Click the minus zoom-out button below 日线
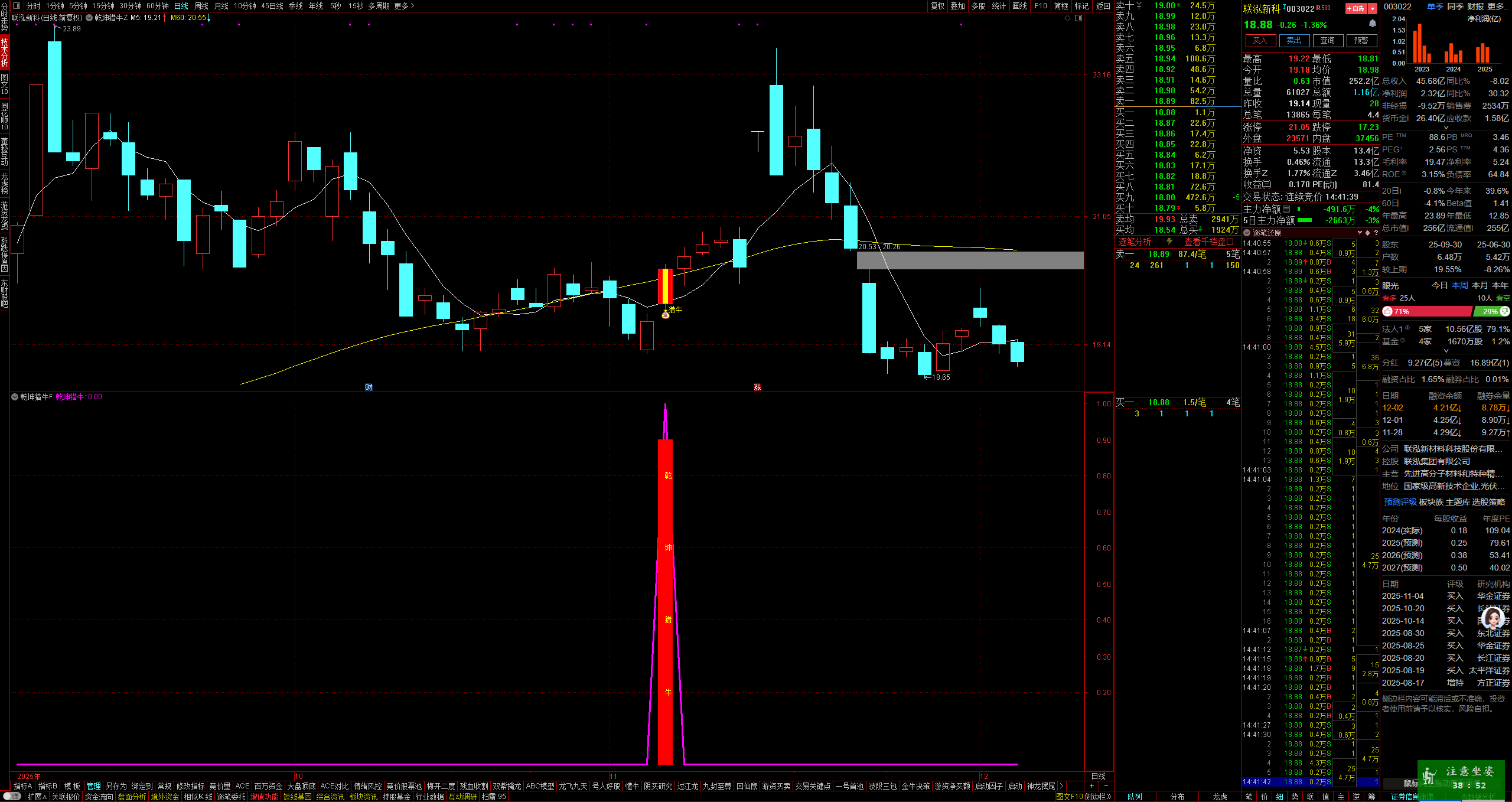This screenshot has height=802, width=1512. pyautogui.click(x=1106, y=786)
